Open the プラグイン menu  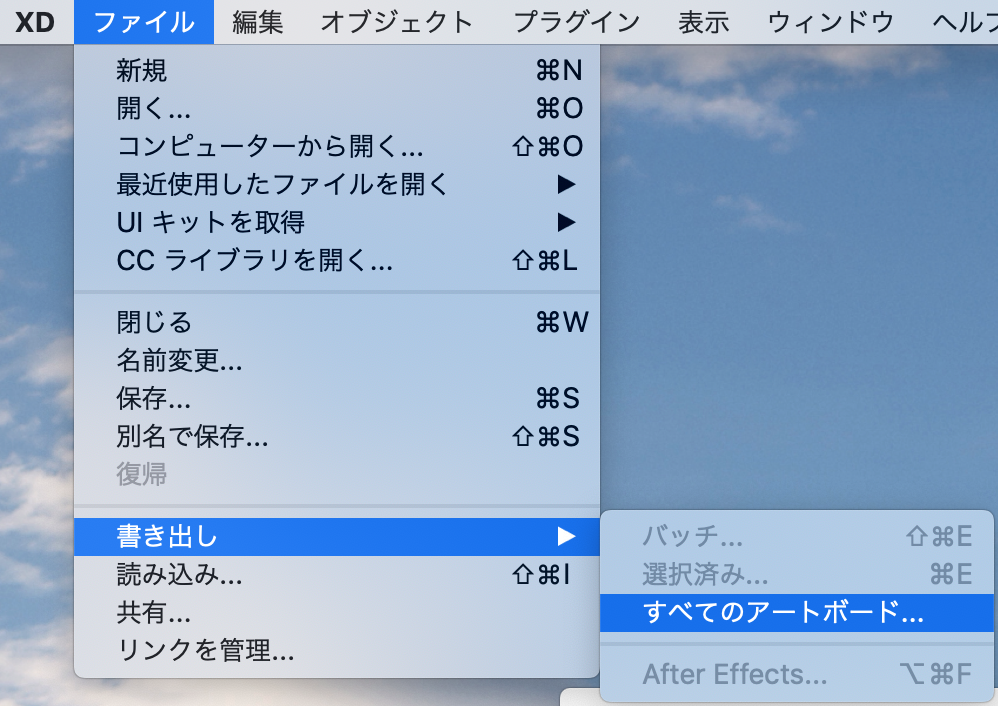pos(577,22)
